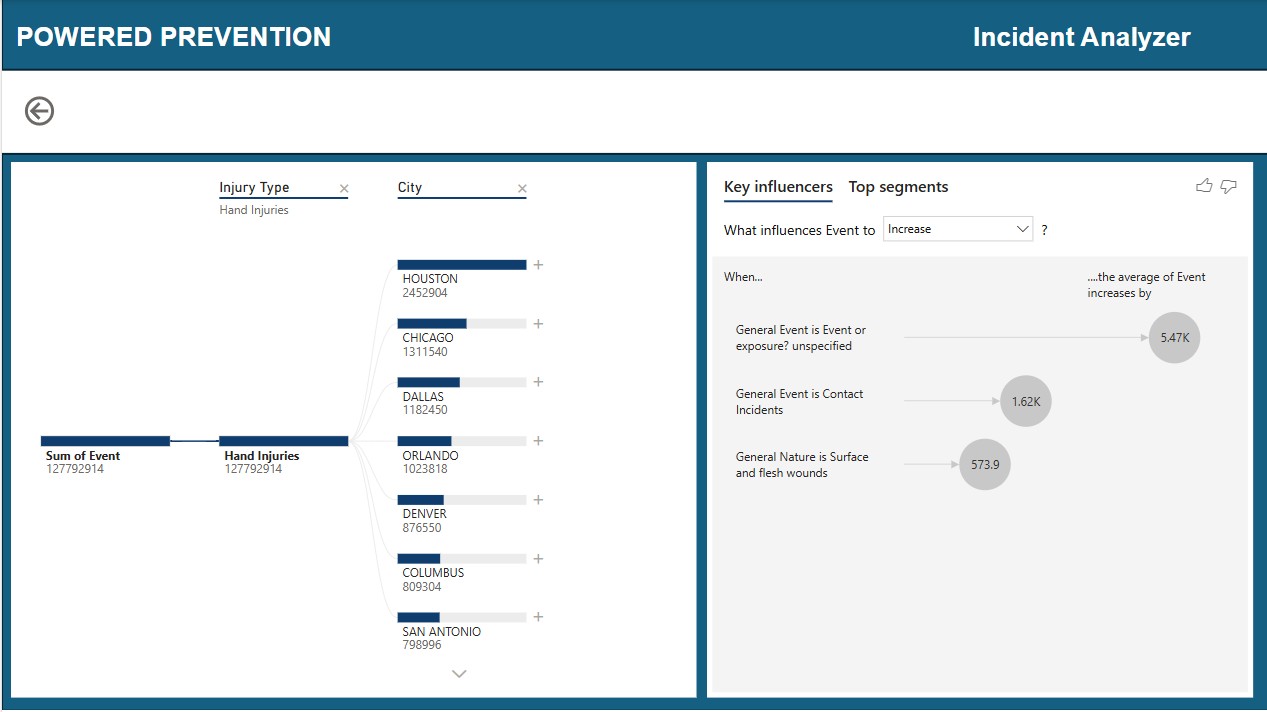Expand the DALLAS node with plus
This screenshot has width=1267, height=712.
(538, 382)
